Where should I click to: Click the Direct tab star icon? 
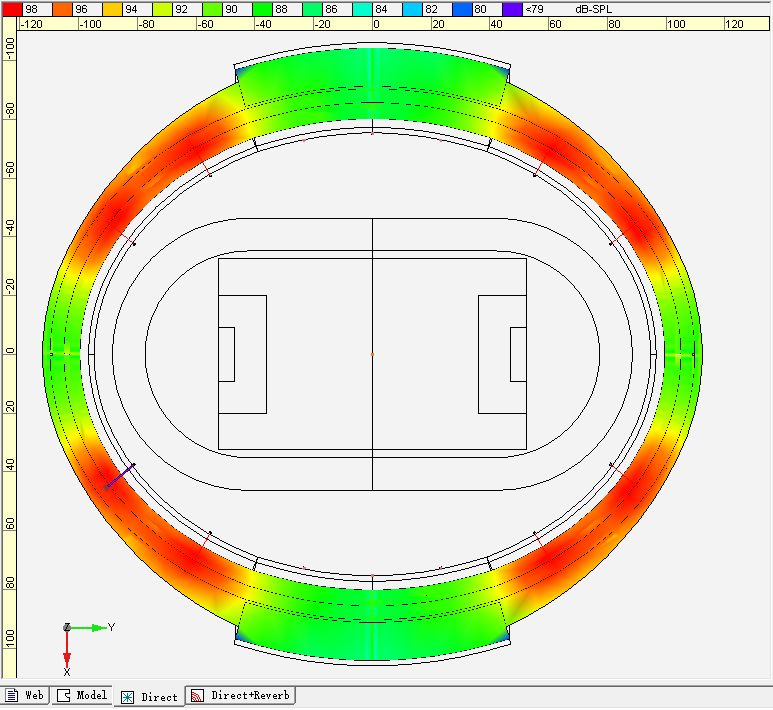point(128,697)
